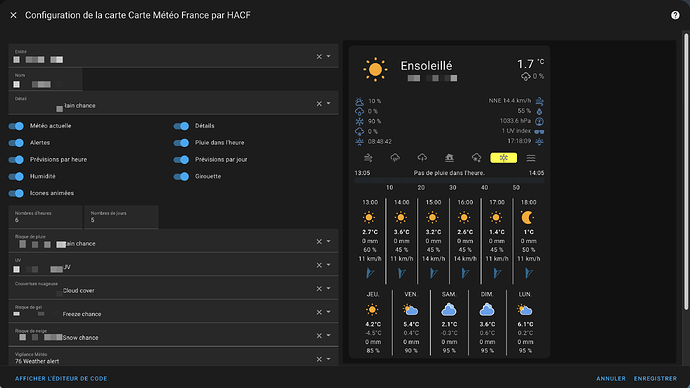Click the sunglasses UV index icon
The image size is (690, 388).
[539, 132]
